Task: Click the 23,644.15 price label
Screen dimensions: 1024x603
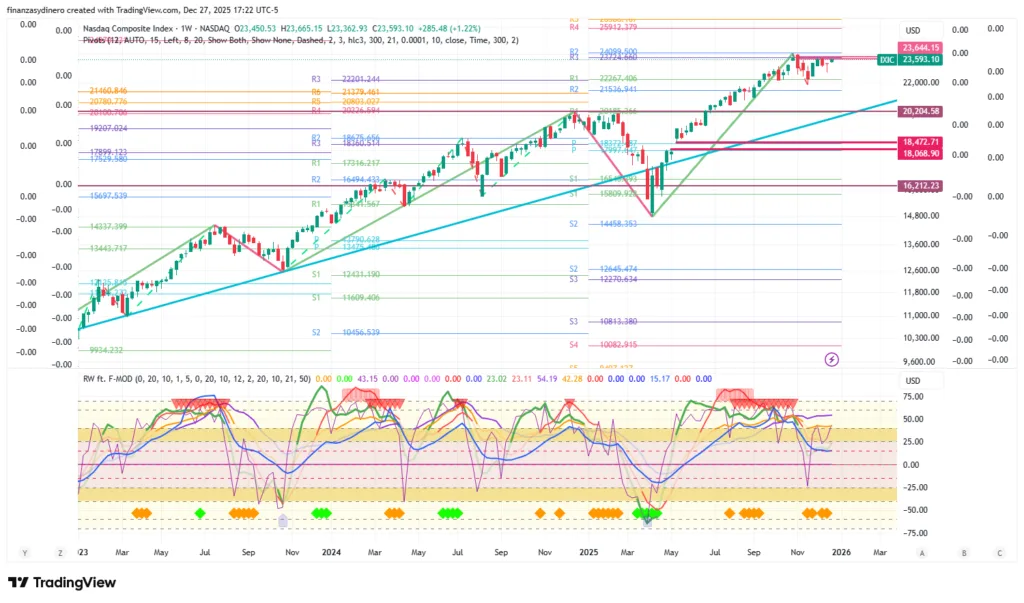Action: (x=921, y=48)
